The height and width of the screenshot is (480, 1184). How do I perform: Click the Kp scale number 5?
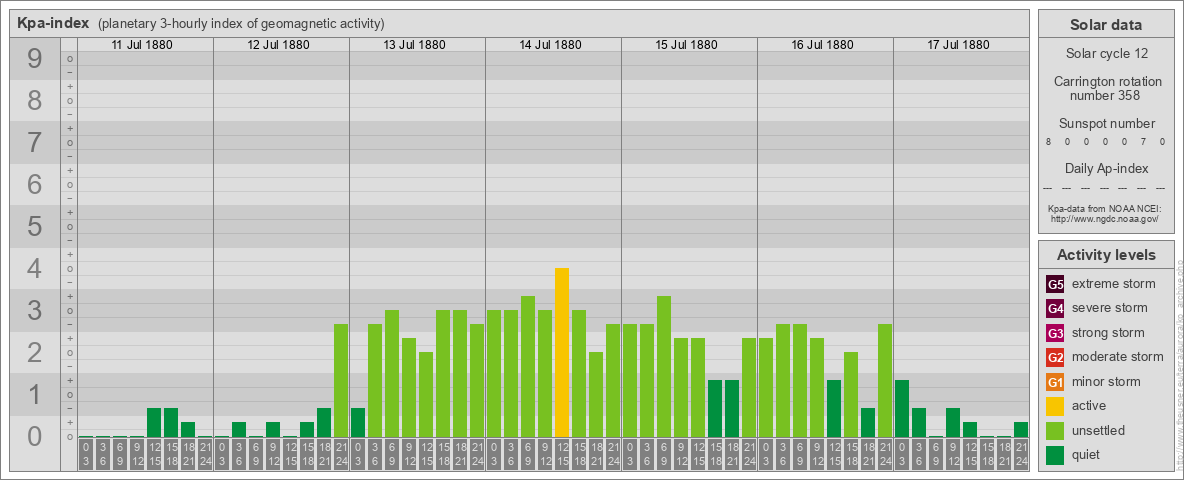tap(34, 226)
